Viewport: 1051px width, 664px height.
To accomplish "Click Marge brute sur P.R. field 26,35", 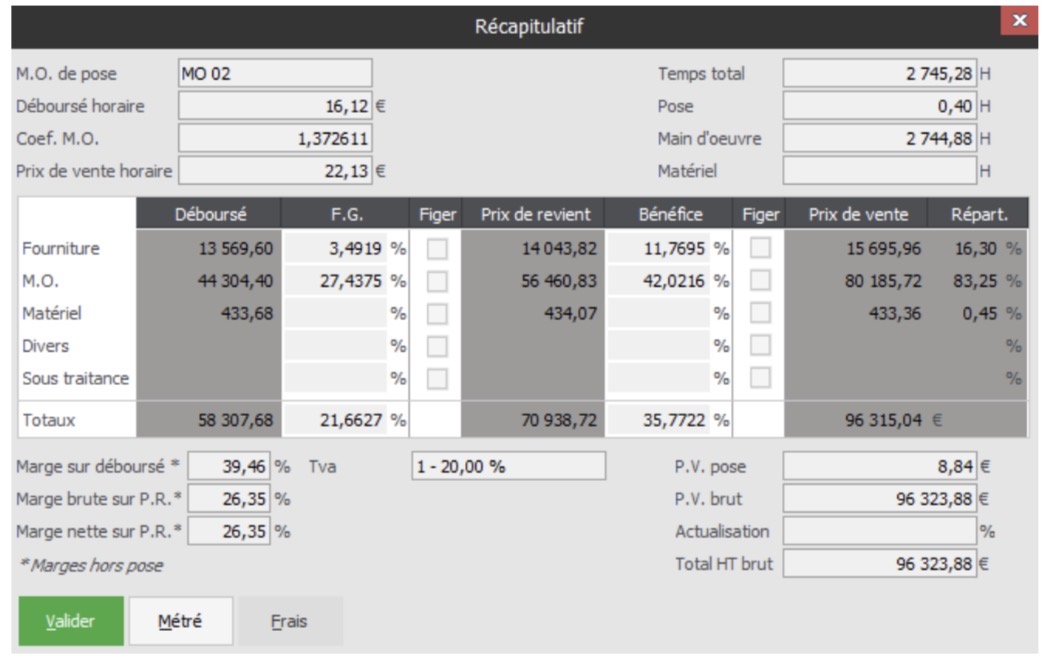I will [x=229, y=499].
